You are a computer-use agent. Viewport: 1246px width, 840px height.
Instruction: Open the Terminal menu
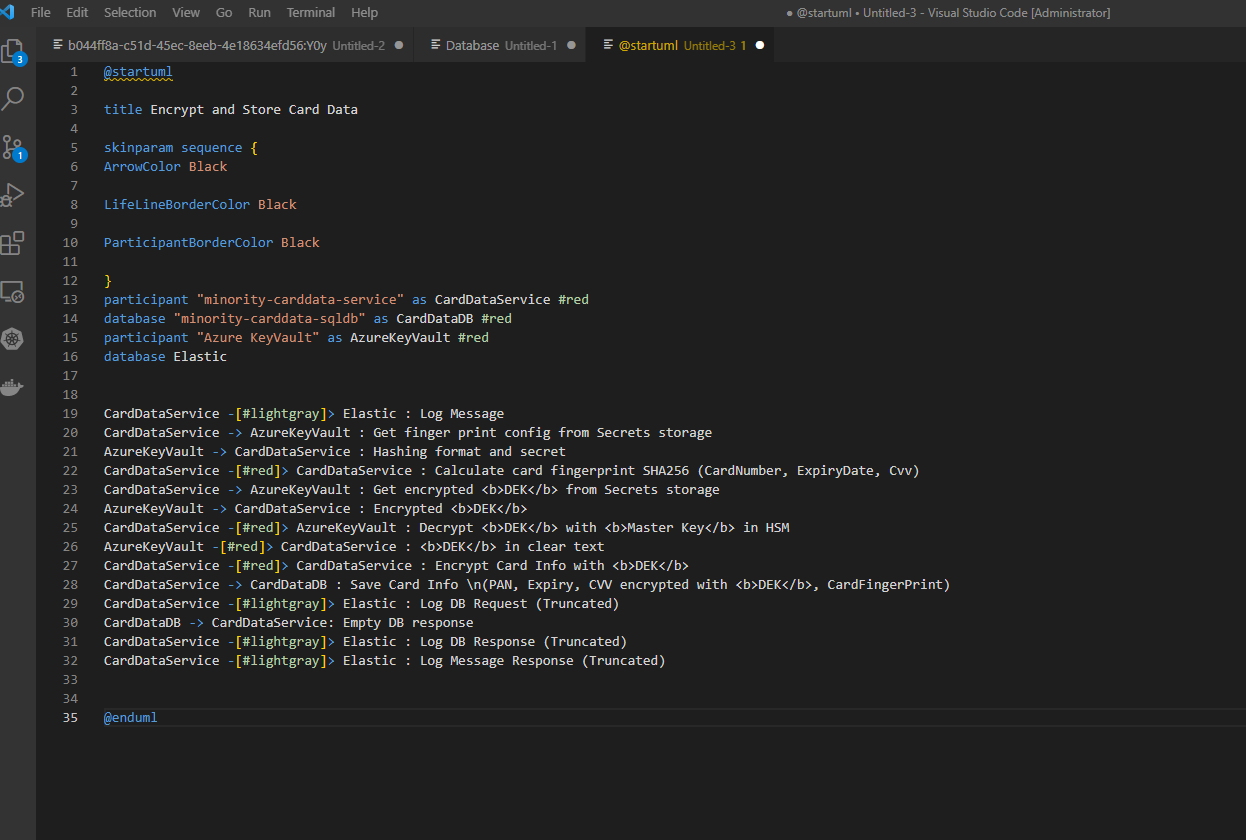[310, 13]
